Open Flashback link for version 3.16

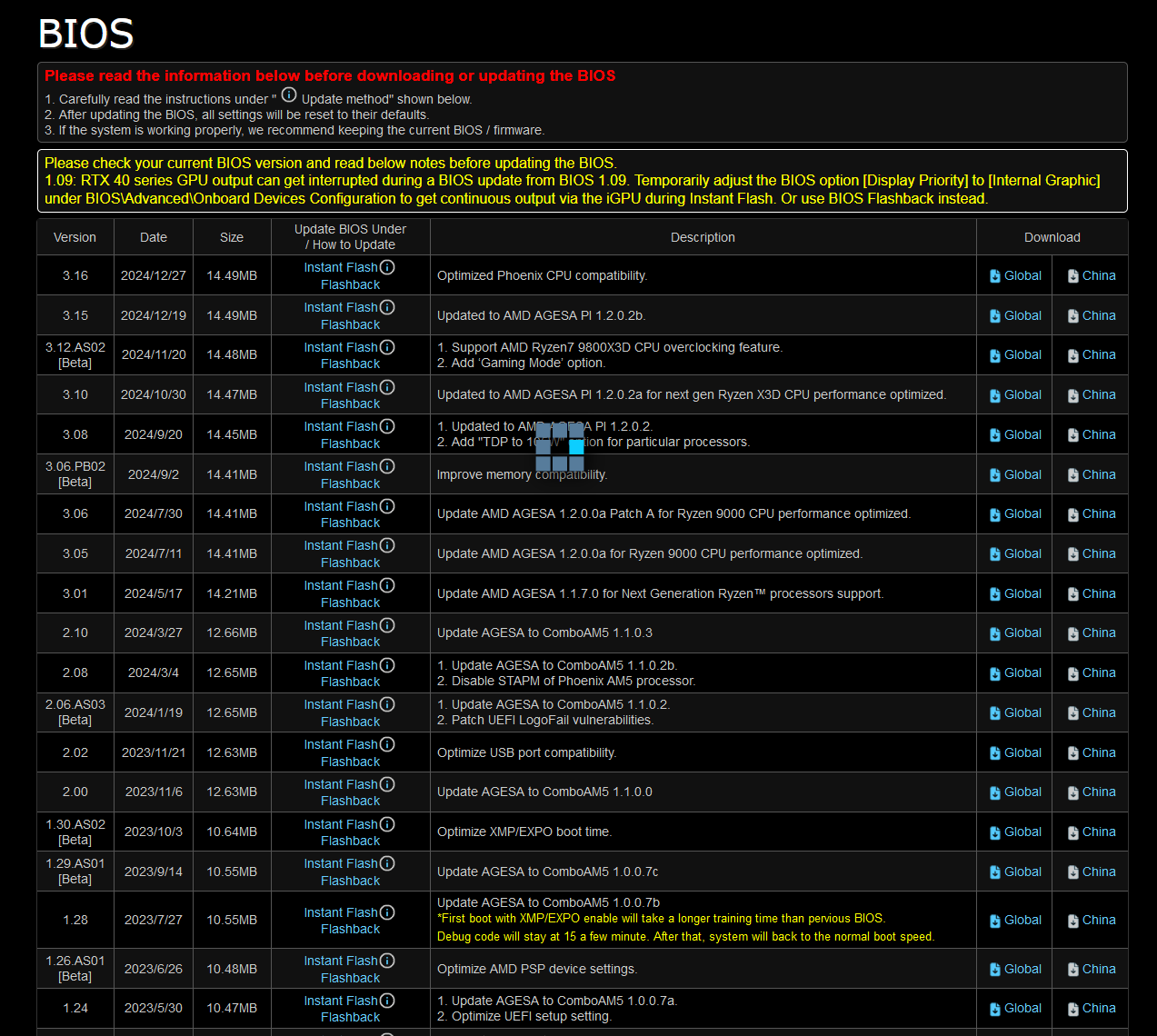pos(350,284)
